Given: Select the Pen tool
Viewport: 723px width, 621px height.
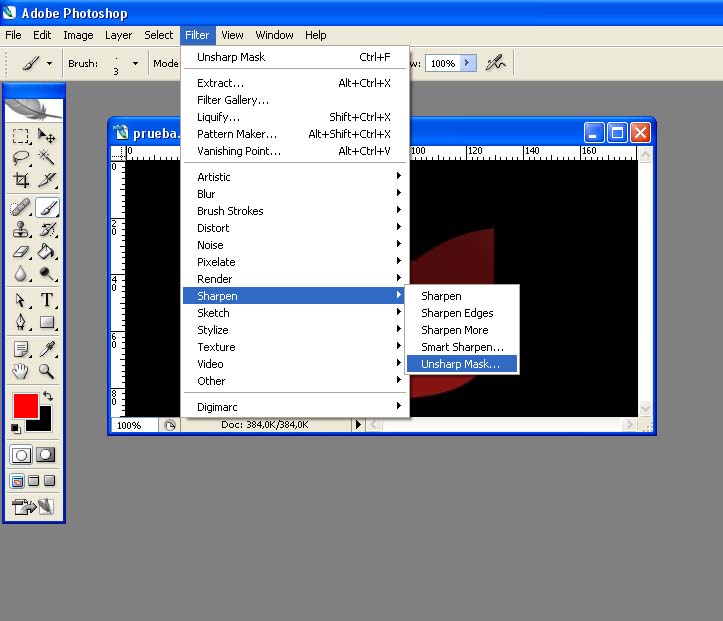Looking at the screenshot, I should pos(20,322).
